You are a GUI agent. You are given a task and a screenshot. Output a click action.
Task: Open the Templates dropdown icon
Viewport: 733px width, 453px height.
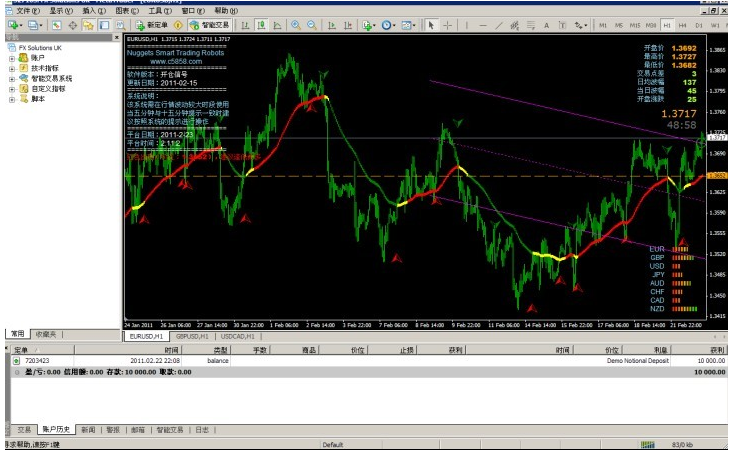click(x=408, y=25)
